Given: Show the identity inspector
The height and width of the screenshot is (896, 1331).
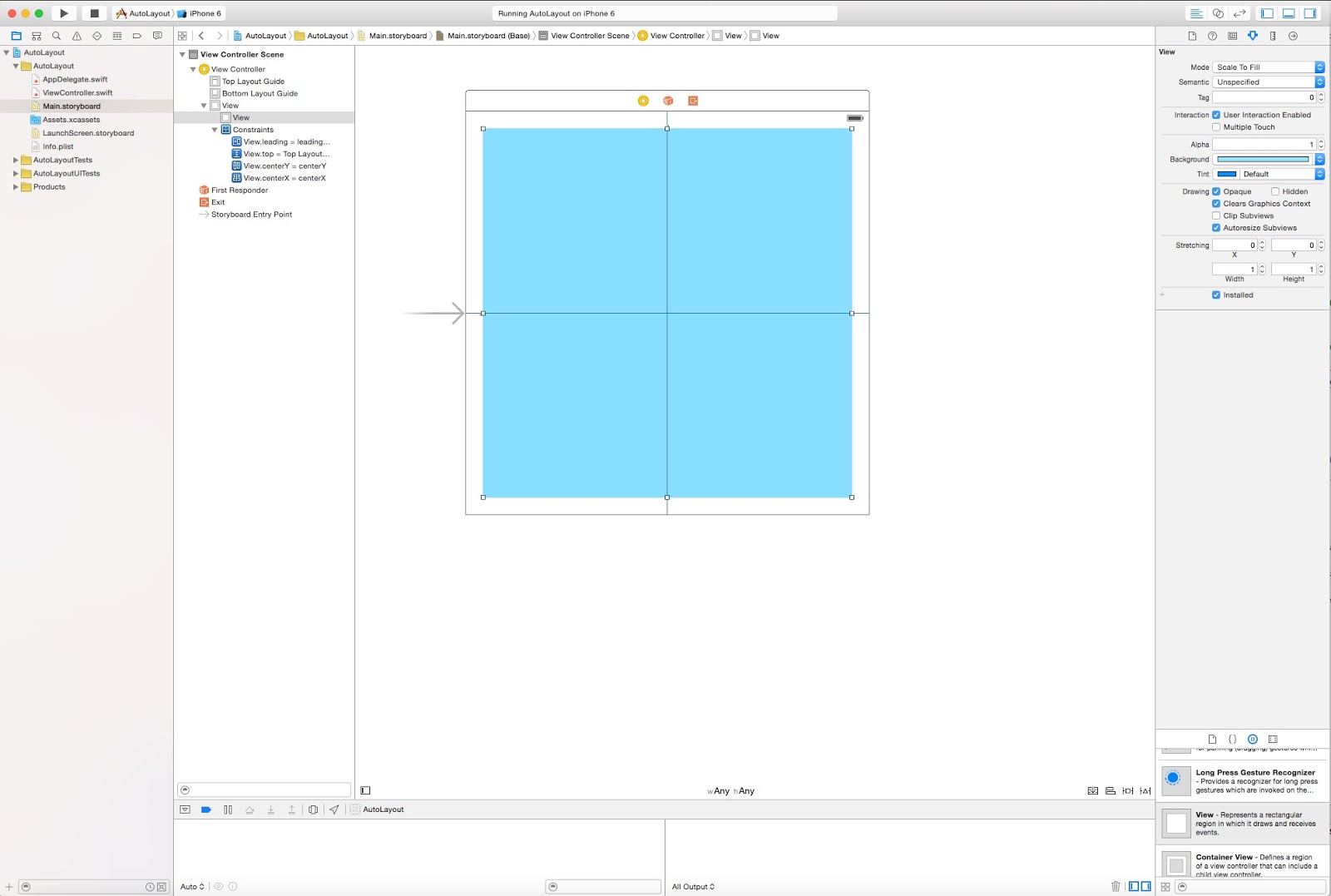Looking at the screenshot, I should pyautogui.click(x=1232, y=36).
